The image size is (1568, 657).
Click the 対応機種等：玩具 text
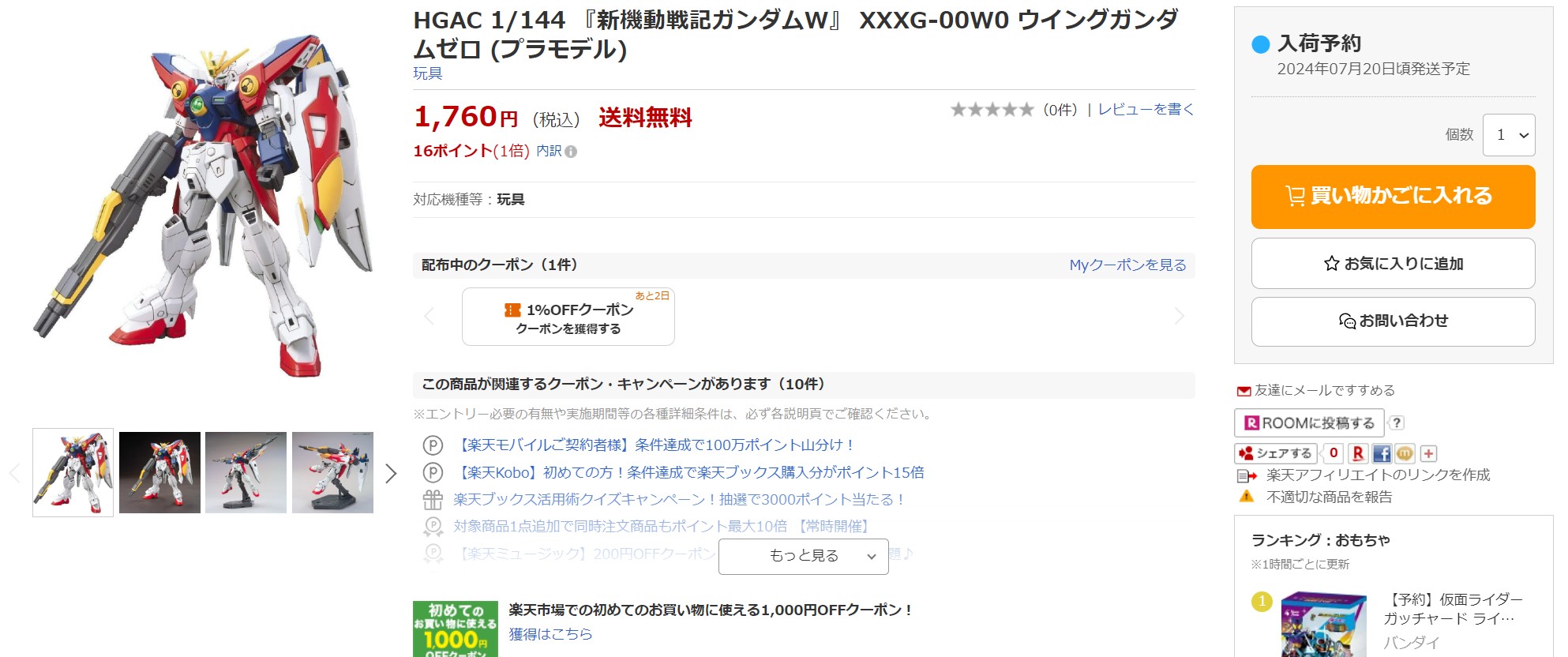pyautogui.click(x=469, y=200)
